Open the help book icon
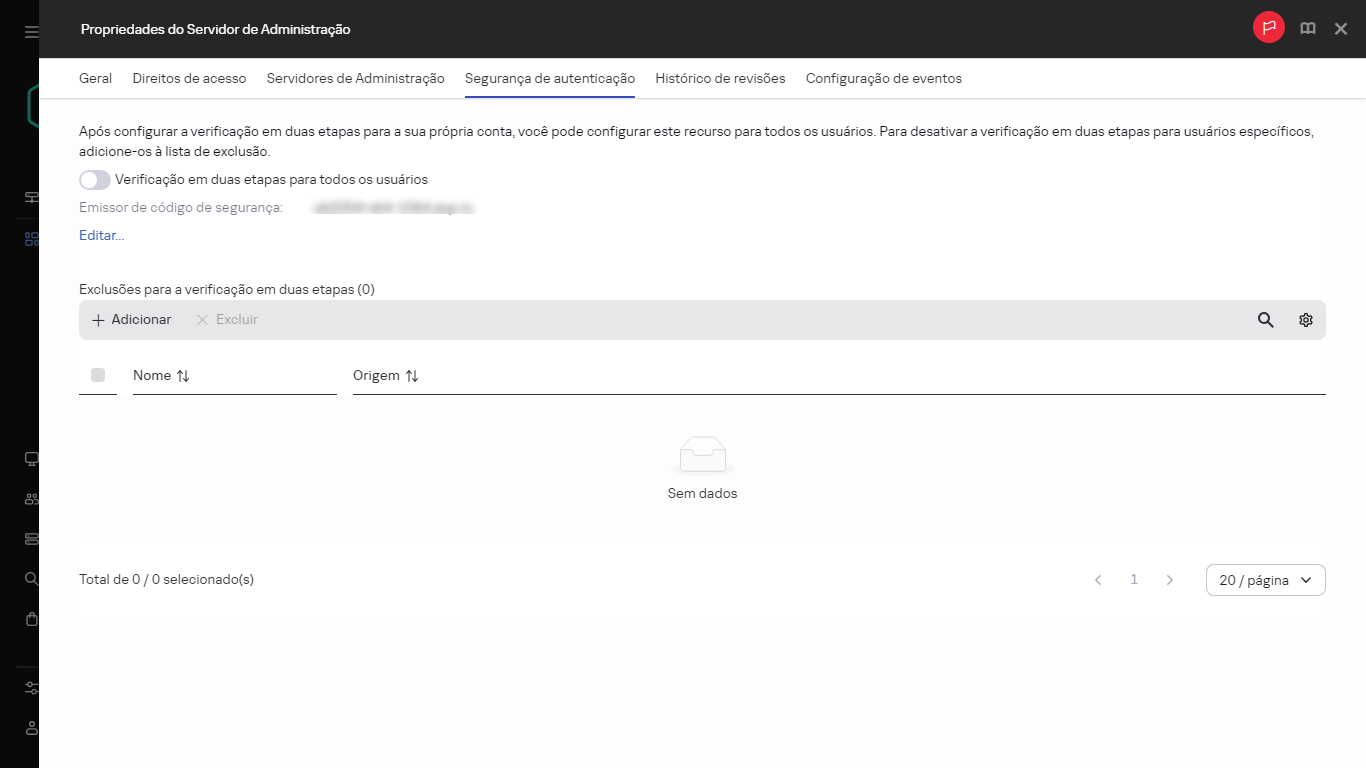Viewport: 1366px width, 768px height. pos(1307,29)
